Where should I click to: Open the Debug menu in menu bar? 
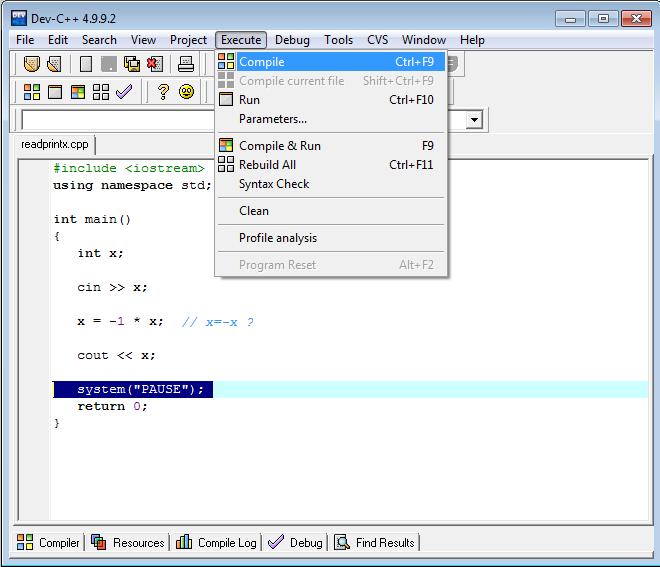coord(292,40)
